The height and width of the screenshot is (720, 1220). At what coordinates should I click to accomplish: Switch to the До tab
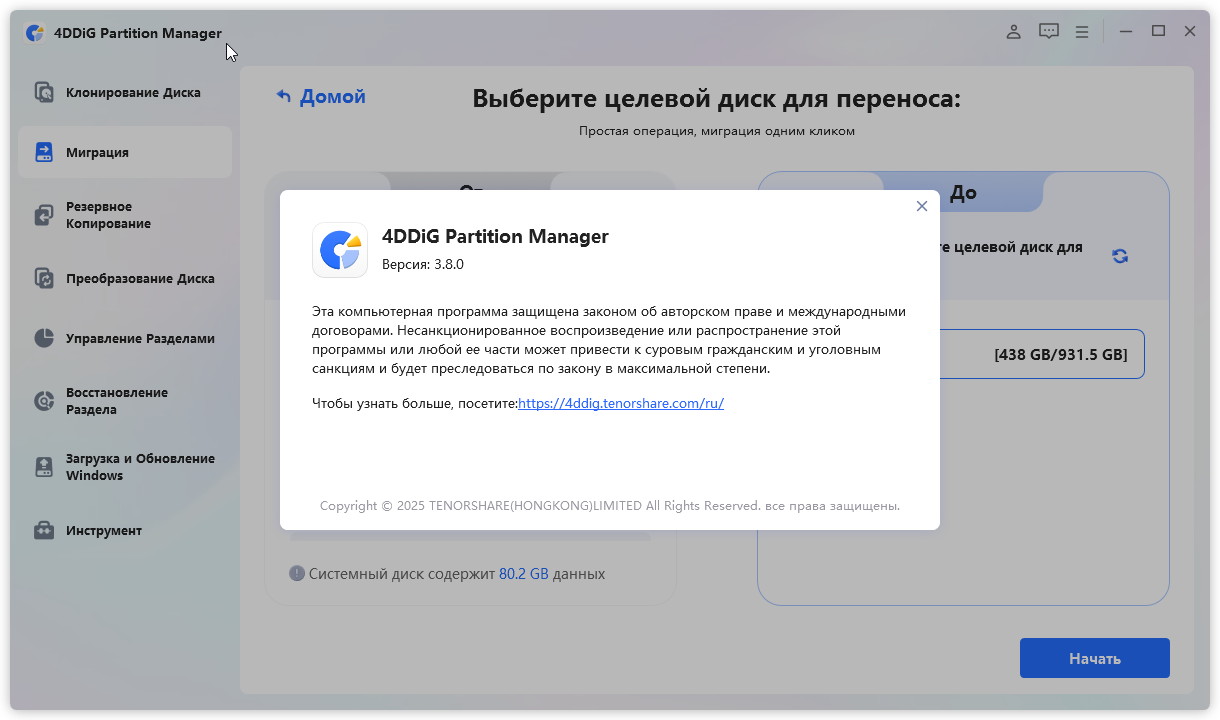963,192
